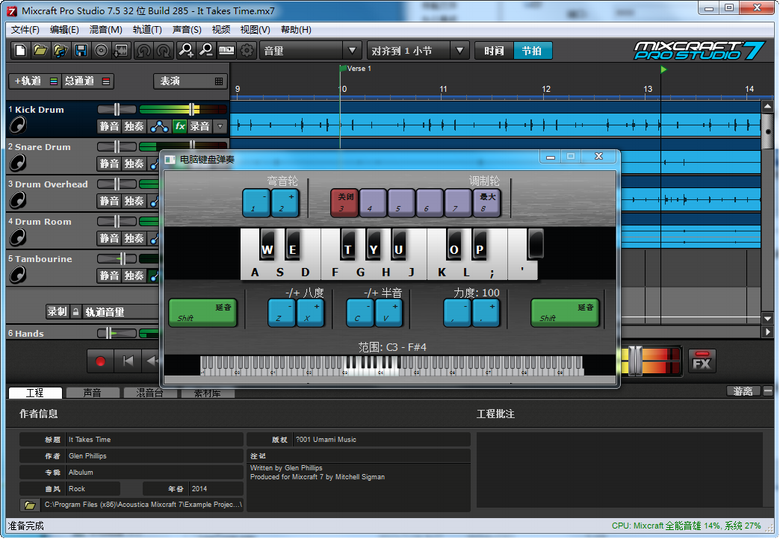Open the 音量 dropdown in toolbar
Viewport: 780px width, 539px height.
310,50
